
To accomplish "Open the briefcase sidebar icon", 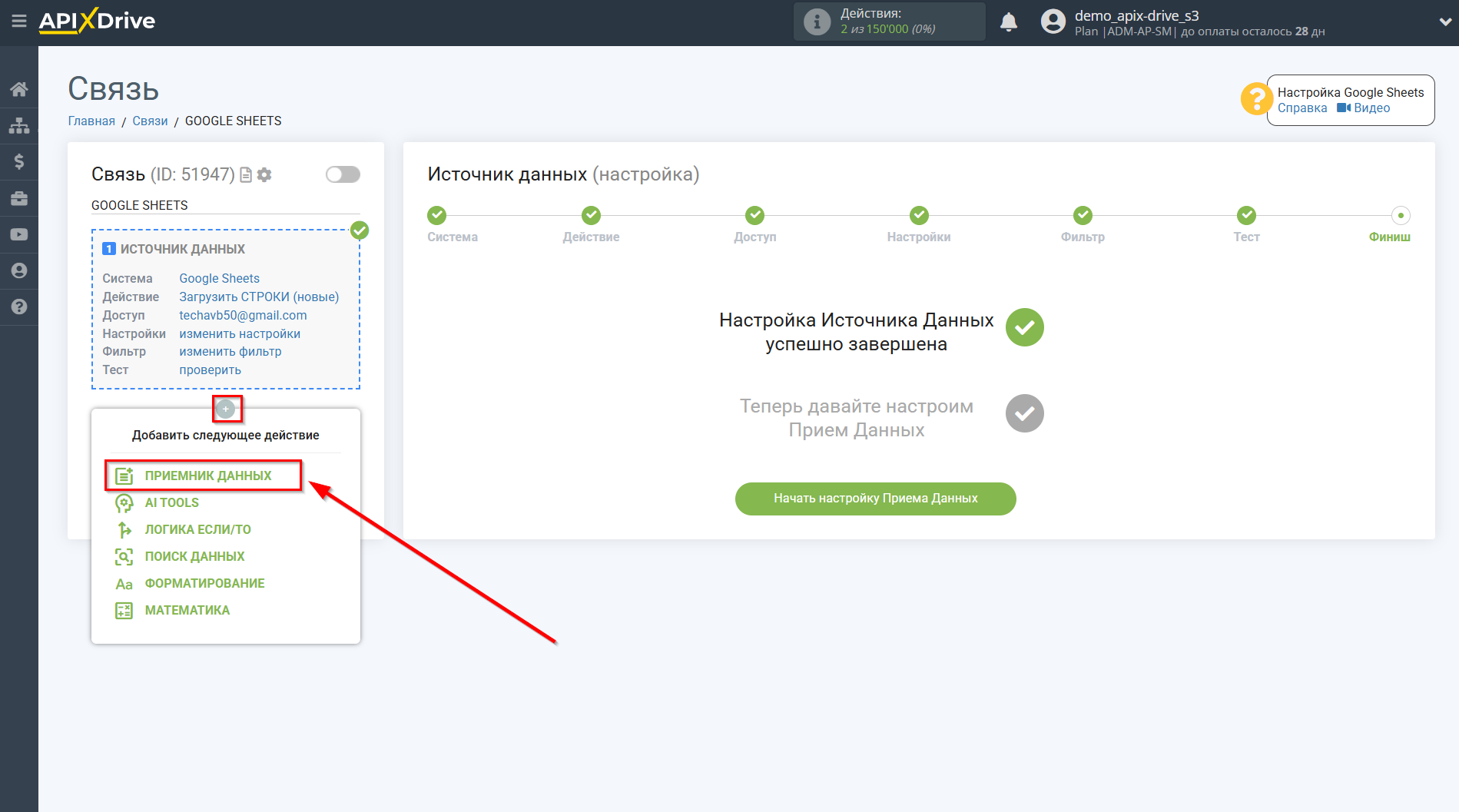I will [19, 198].
